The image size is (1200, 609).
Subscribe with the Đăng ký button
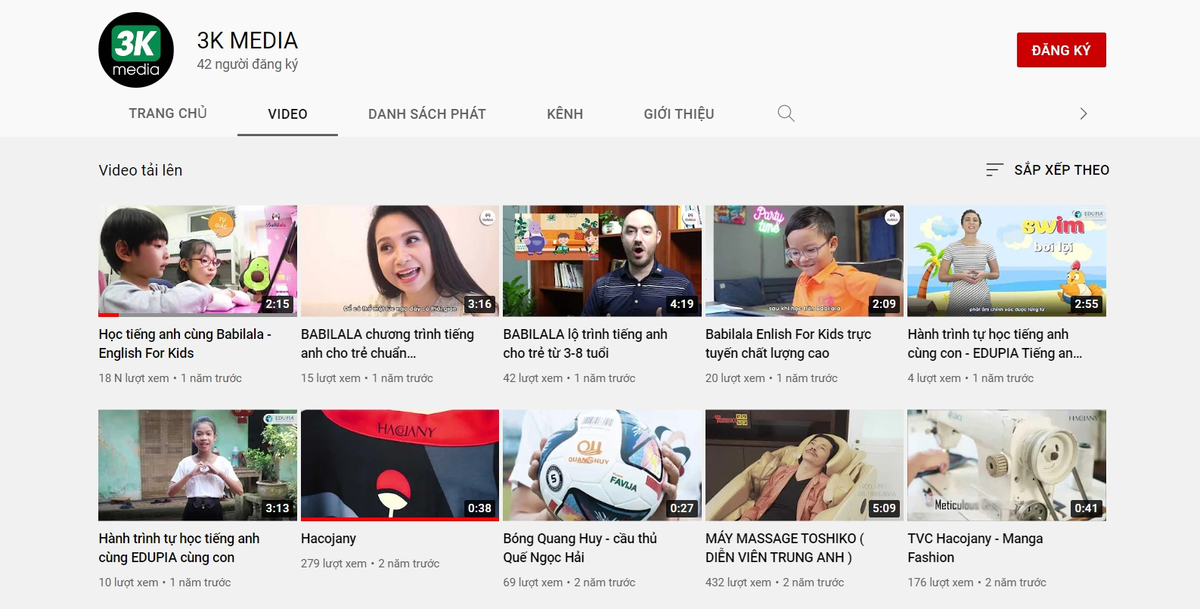pyautogui.click(x=1061, y=50)
